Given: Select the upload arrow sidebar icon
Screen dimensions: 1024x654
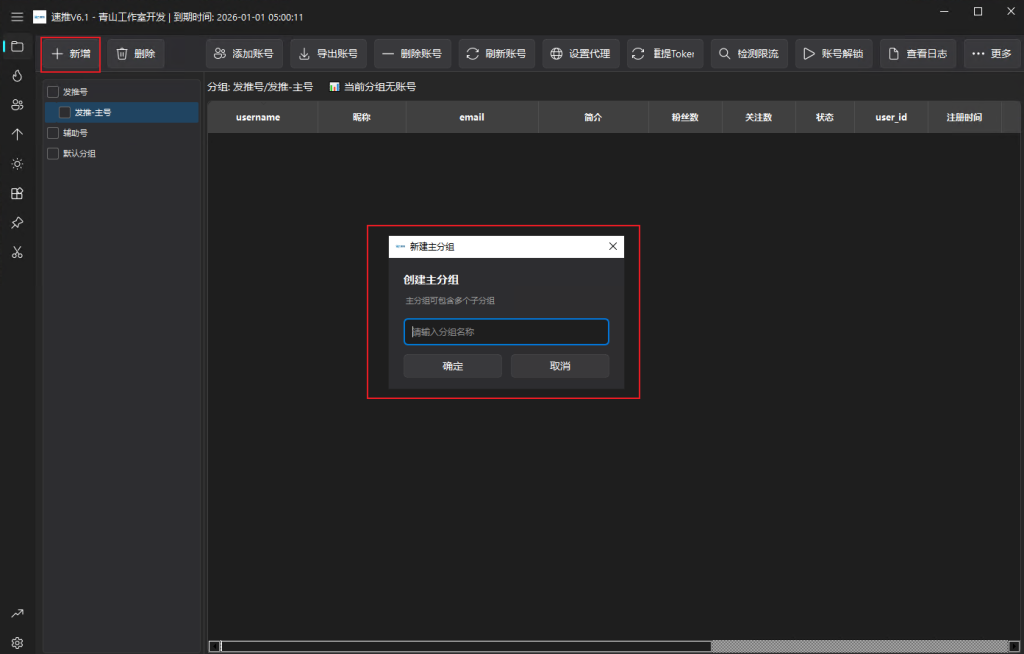Looking at the screenshot, I should pyautogui.click(x=17, y=134).
